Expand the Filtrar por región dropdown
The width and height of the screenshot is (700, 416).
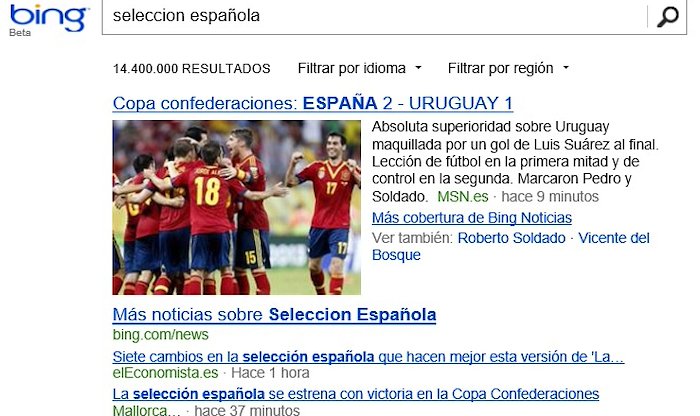click(x=508, y=68)
